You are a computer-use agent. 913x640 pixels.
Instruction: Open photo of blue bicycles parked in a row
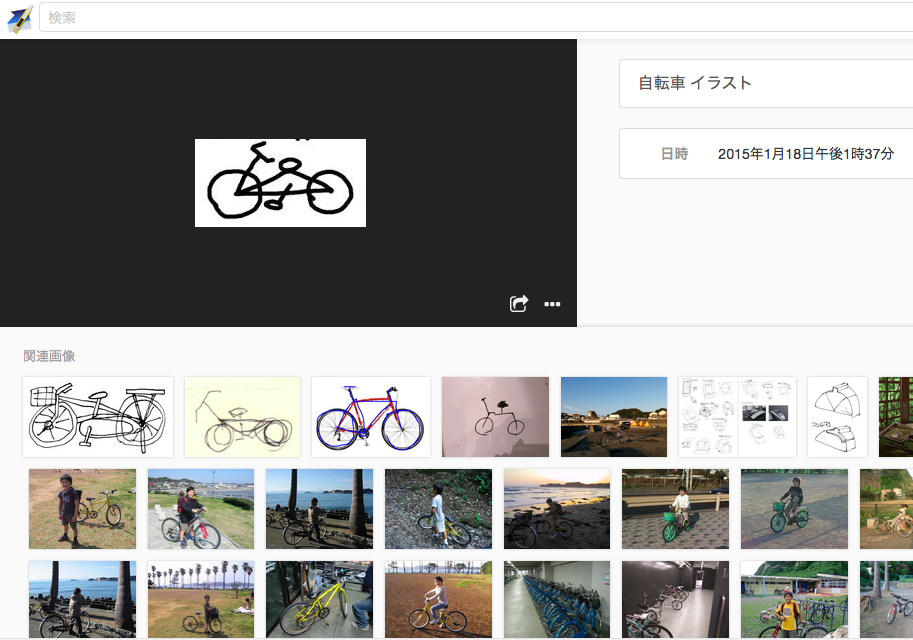557,599
